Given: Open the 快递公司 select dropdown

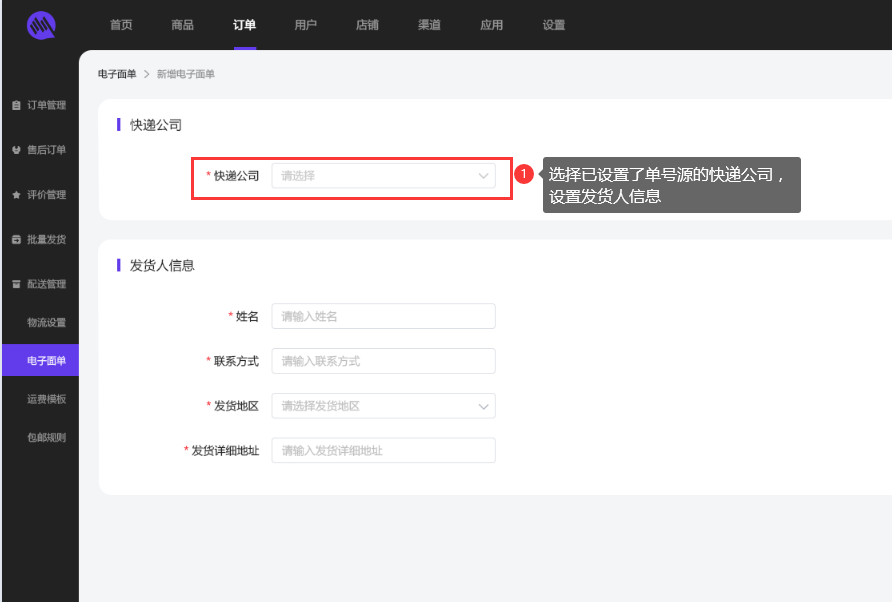Looking at the screenshot, I should 383,176.
